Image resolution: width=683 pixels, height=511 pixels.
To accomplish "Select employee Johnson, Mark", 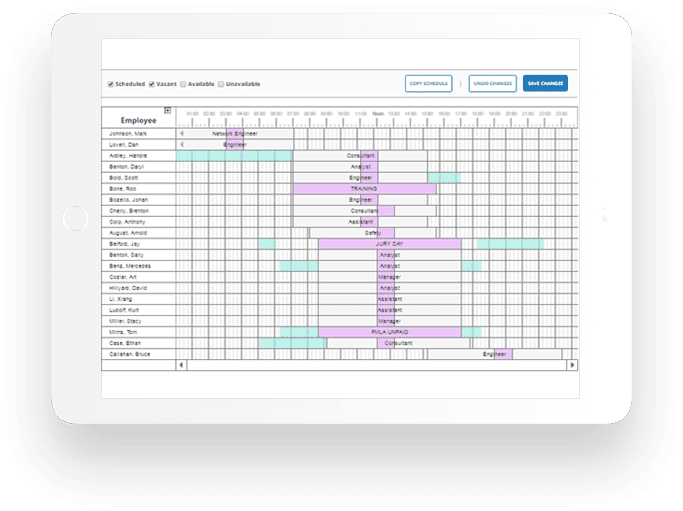I will [x=128, y=134].
